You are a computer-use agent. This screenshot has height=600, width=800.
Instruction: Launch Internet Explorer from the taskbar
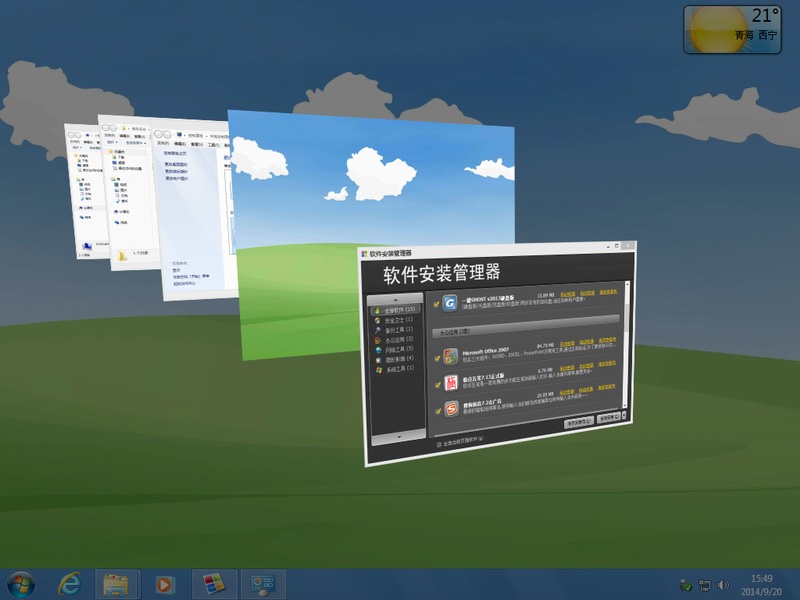(x=69, y=584)
